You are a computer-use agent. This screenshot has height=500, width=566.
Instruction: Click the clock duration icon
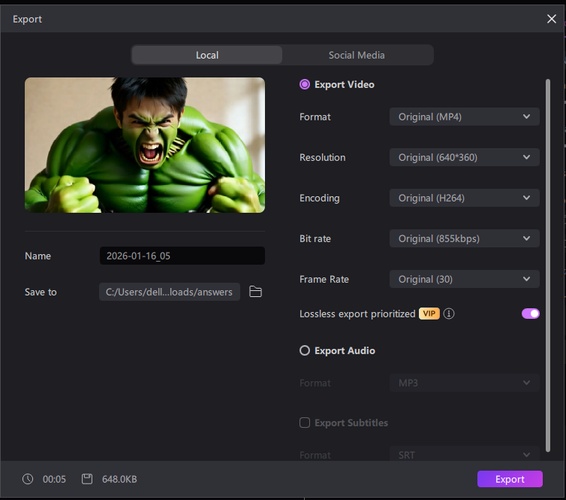tap(28, 479)
